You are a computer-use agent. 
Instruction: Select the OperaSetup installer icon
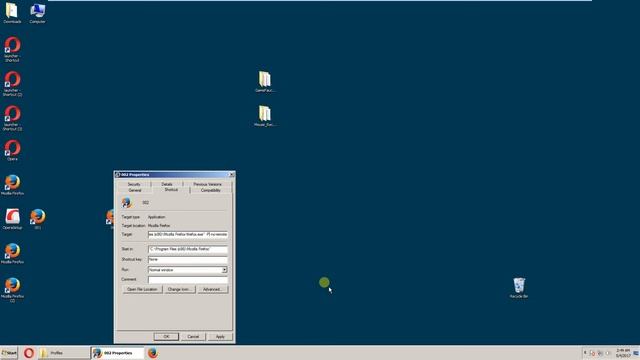pos(12,219)
